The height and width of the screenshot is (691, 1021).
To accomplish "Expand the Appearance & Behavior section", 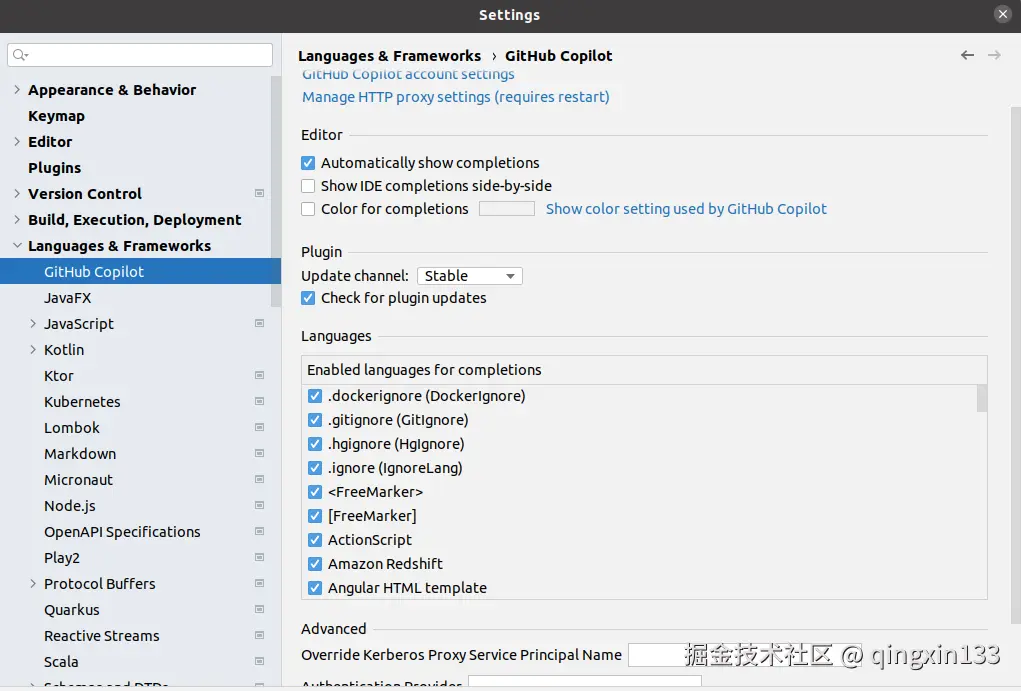I will click(17, 90).
